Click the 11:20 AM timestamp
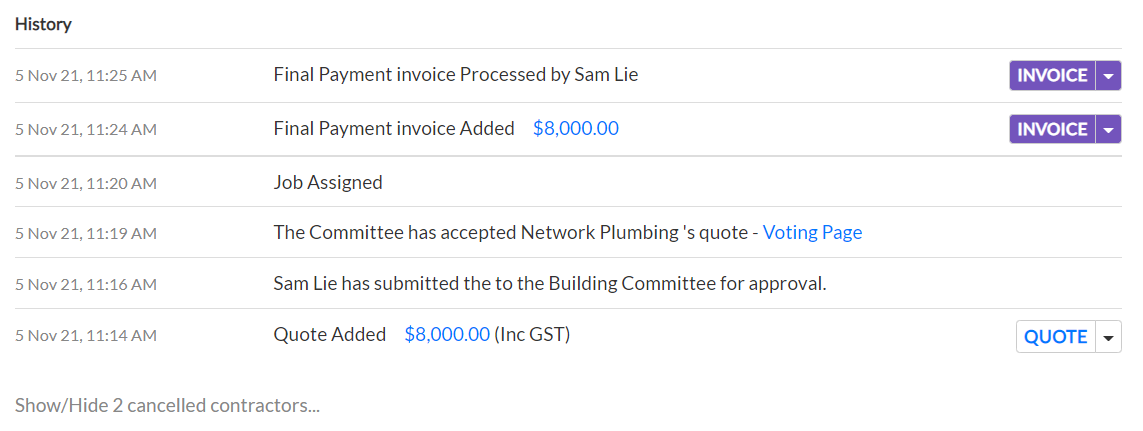The height and width of the screenshot is (431, 1143). (86, 184)
